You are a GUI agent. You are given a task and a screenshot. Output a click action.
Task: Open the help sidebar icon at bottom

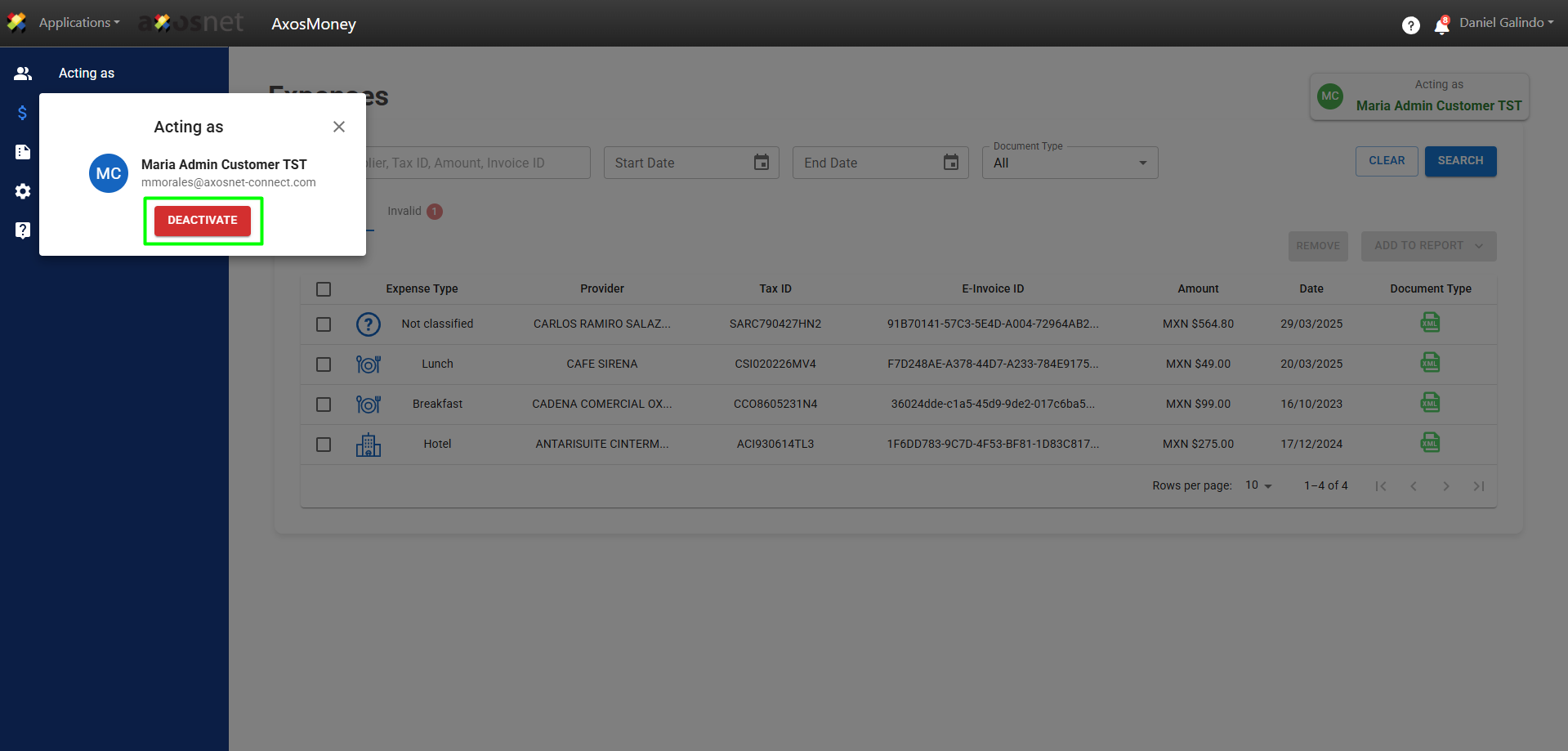(23, 230)
